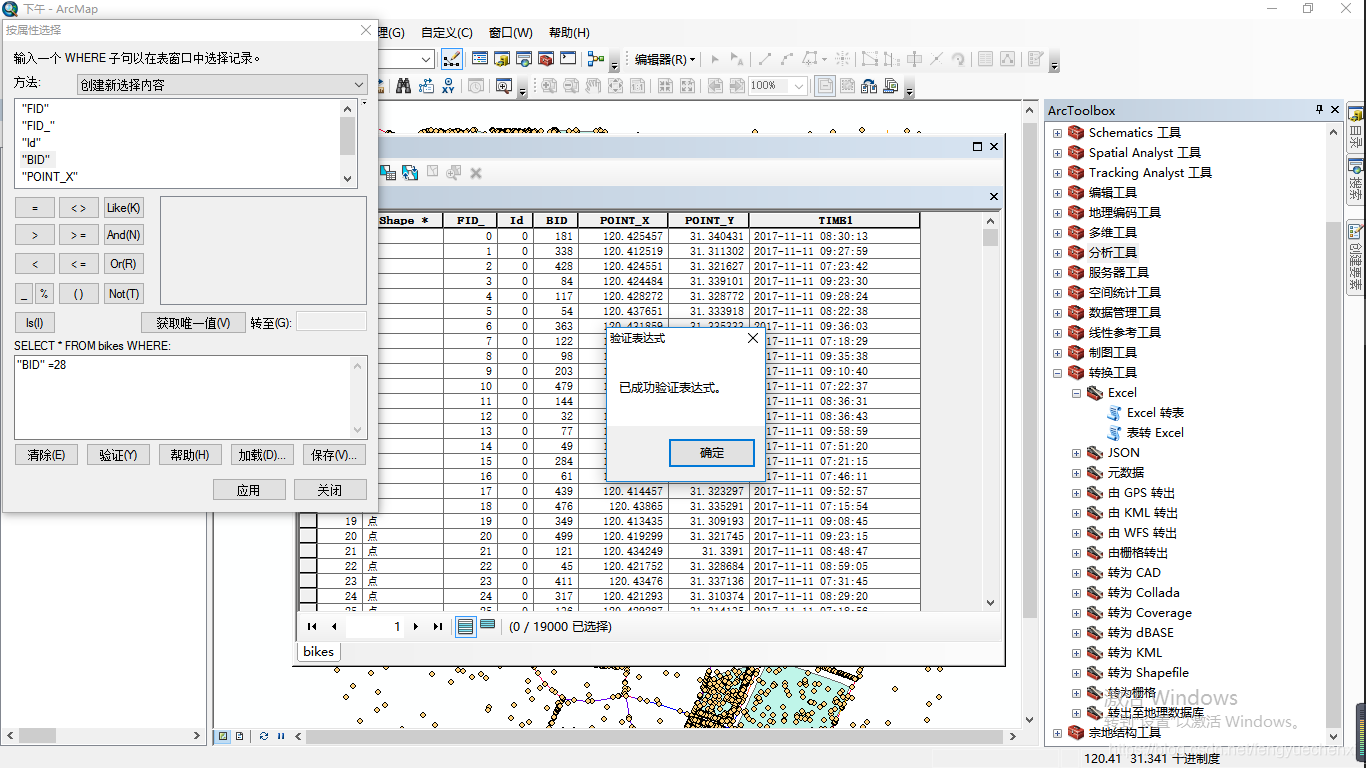The image size is (1366, 768).
Task: Show only selected records in table
Action: [487, 626]
